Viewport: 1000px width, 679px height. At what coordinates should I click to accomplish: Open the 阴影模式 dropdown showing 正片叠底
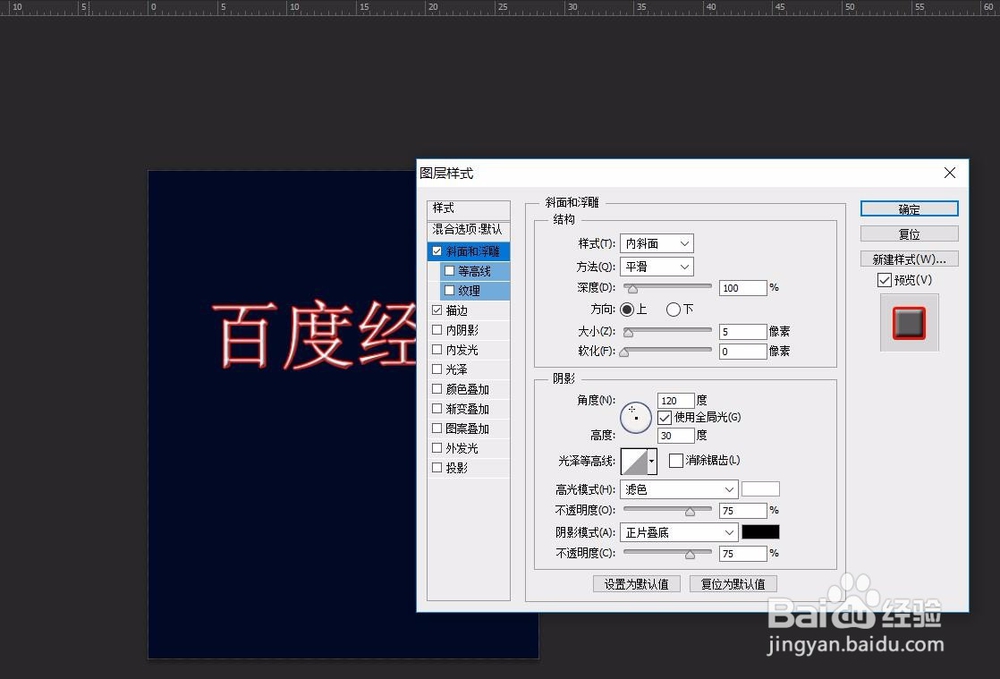pyautogui.click(x=678, y=532)
